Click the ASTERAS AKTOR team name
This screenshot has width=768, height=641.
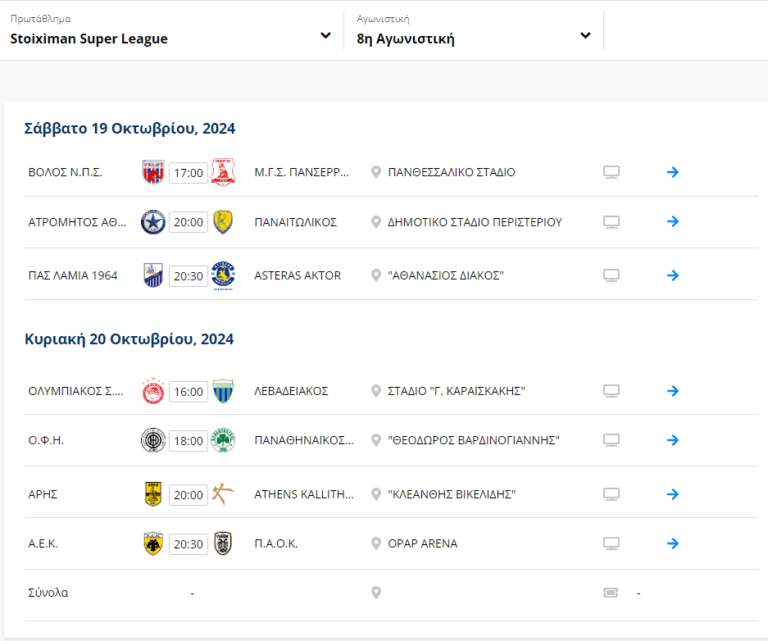point(297,275)
